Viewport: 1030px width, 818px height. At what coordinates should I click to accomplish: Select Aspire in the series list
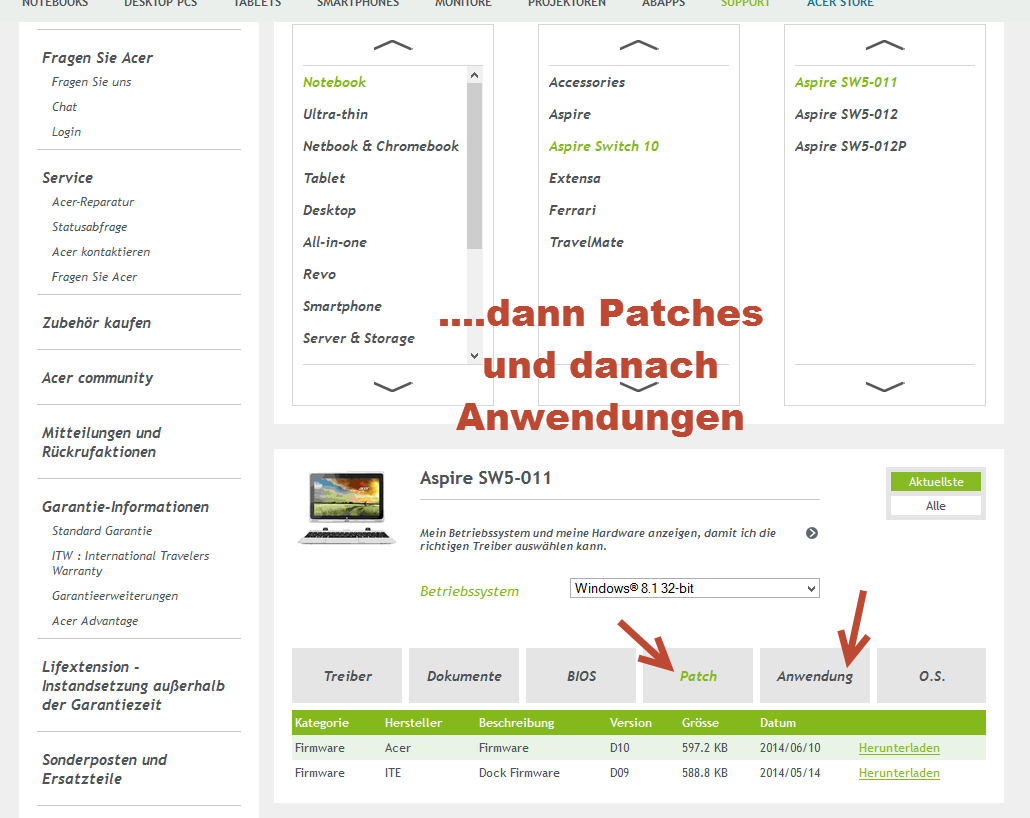click(570, 114)
